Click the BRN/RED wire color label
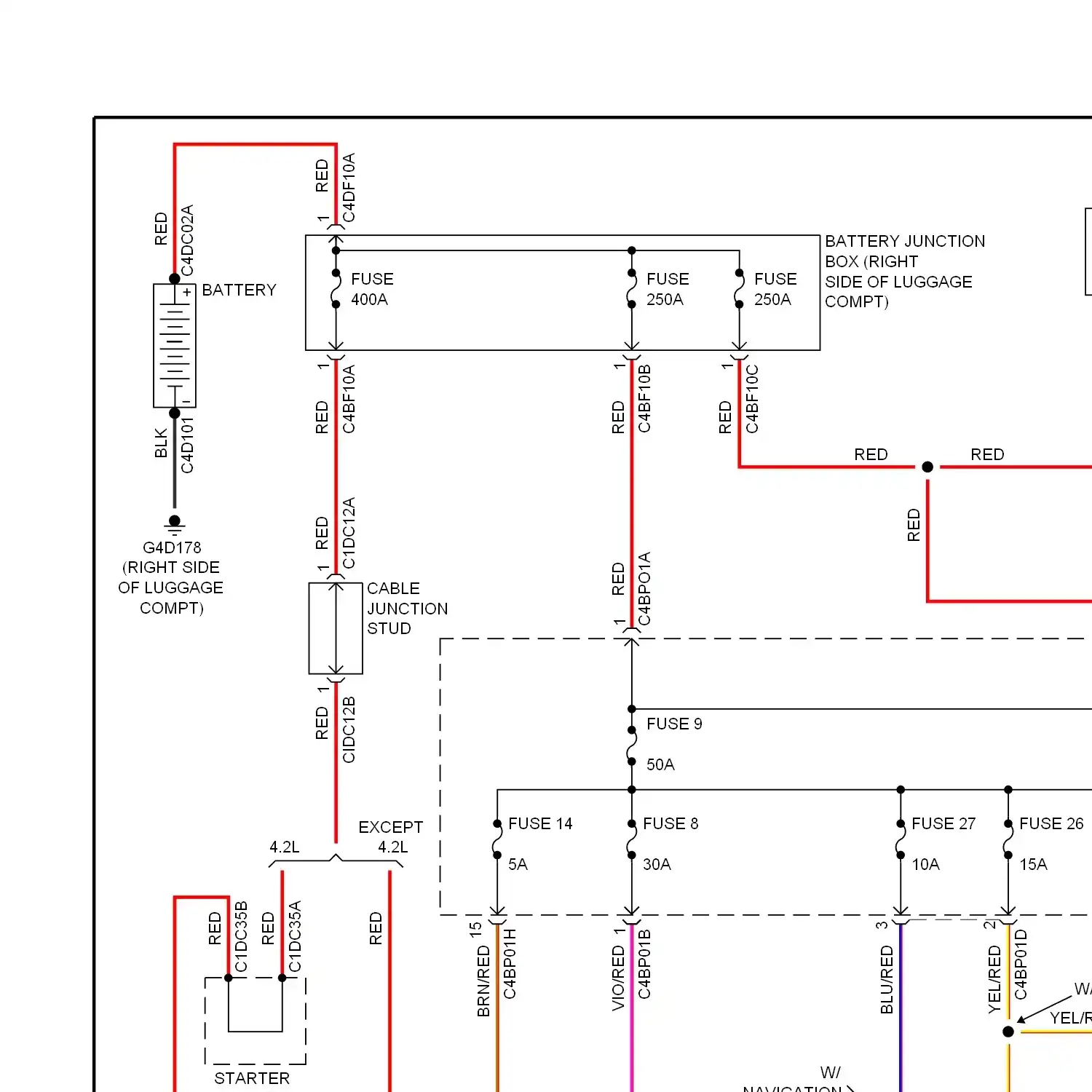Screen dimensions: 1092x1092 click(x=483, y=981)
